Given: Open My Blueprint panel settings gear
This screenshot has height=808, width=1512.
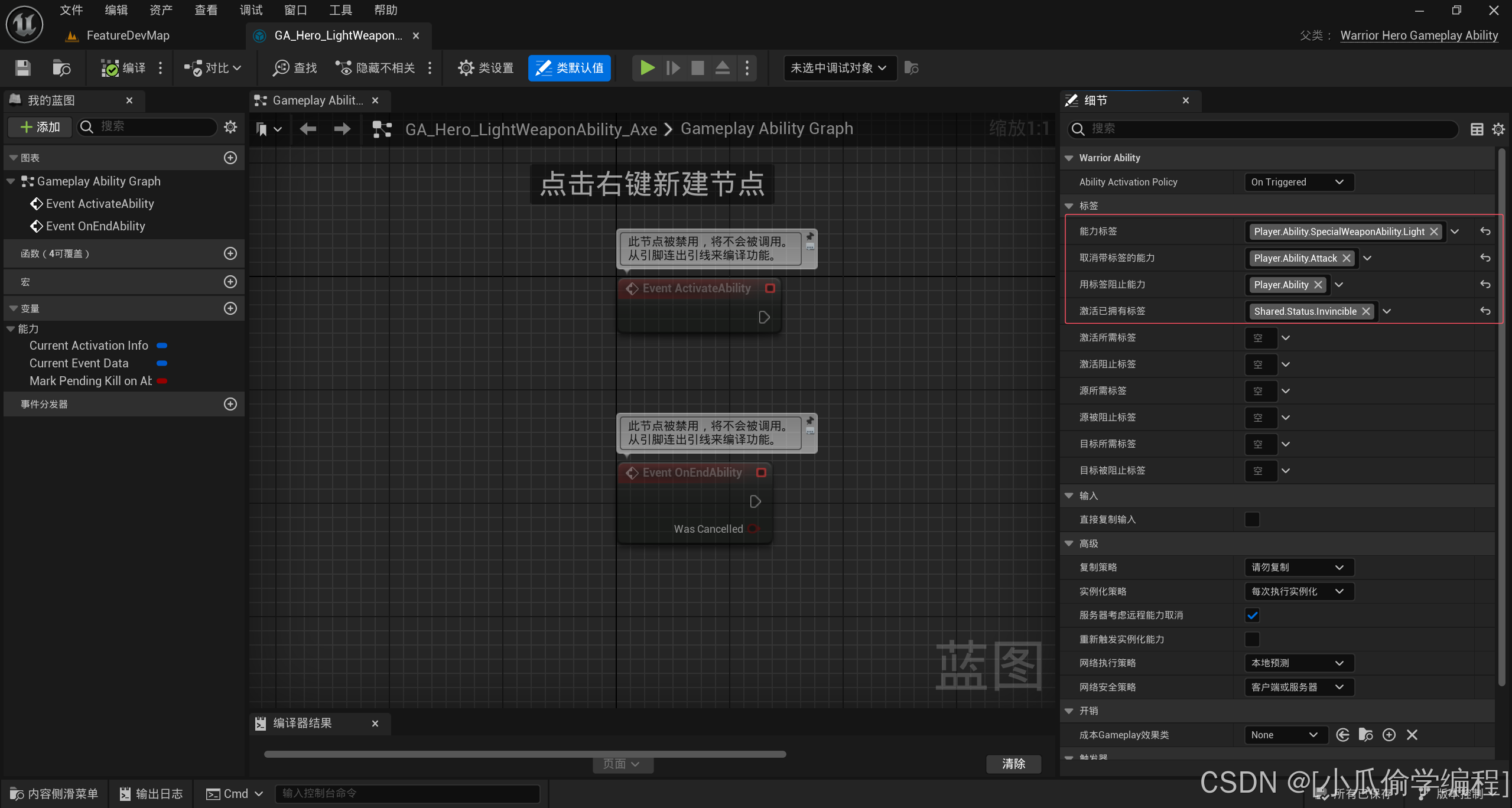Looking at the screenshot, I should pyautogui.click(x=230, y=127).
